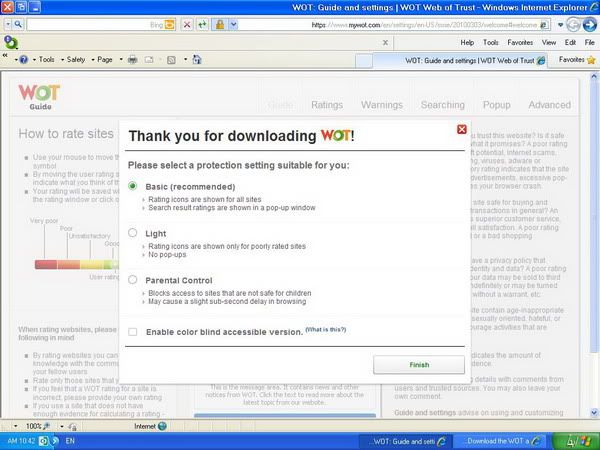Open the Tools dropdown in command bar

tap(34, 60)
